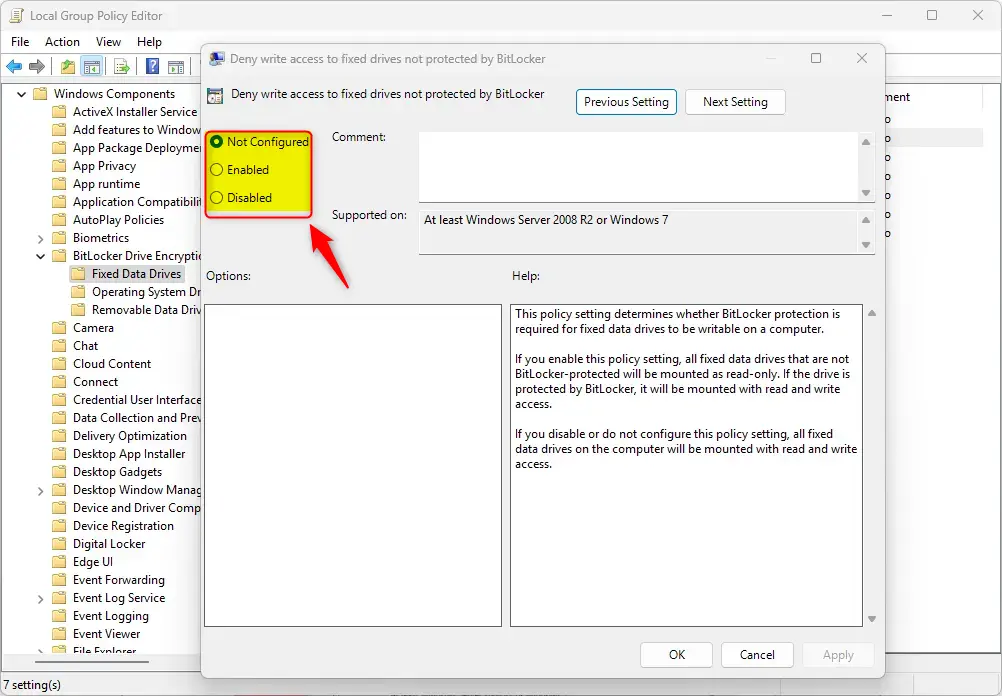Screen dimensions: 1002x696
Task: Click the Export List toolbar icon
Action: click(121, 66)
